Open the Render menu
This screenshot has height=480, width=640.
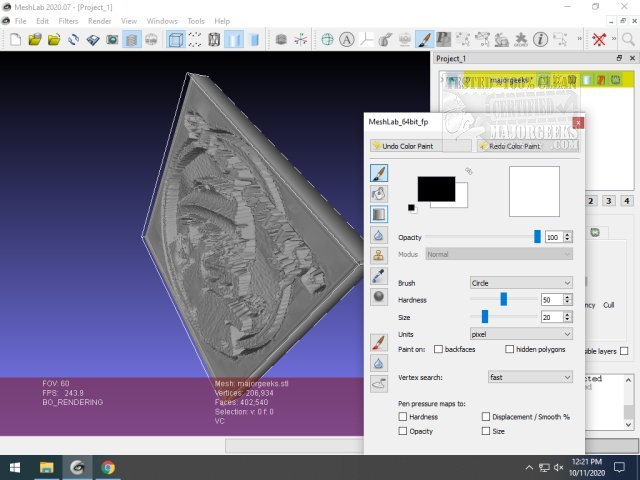point(99,21)
